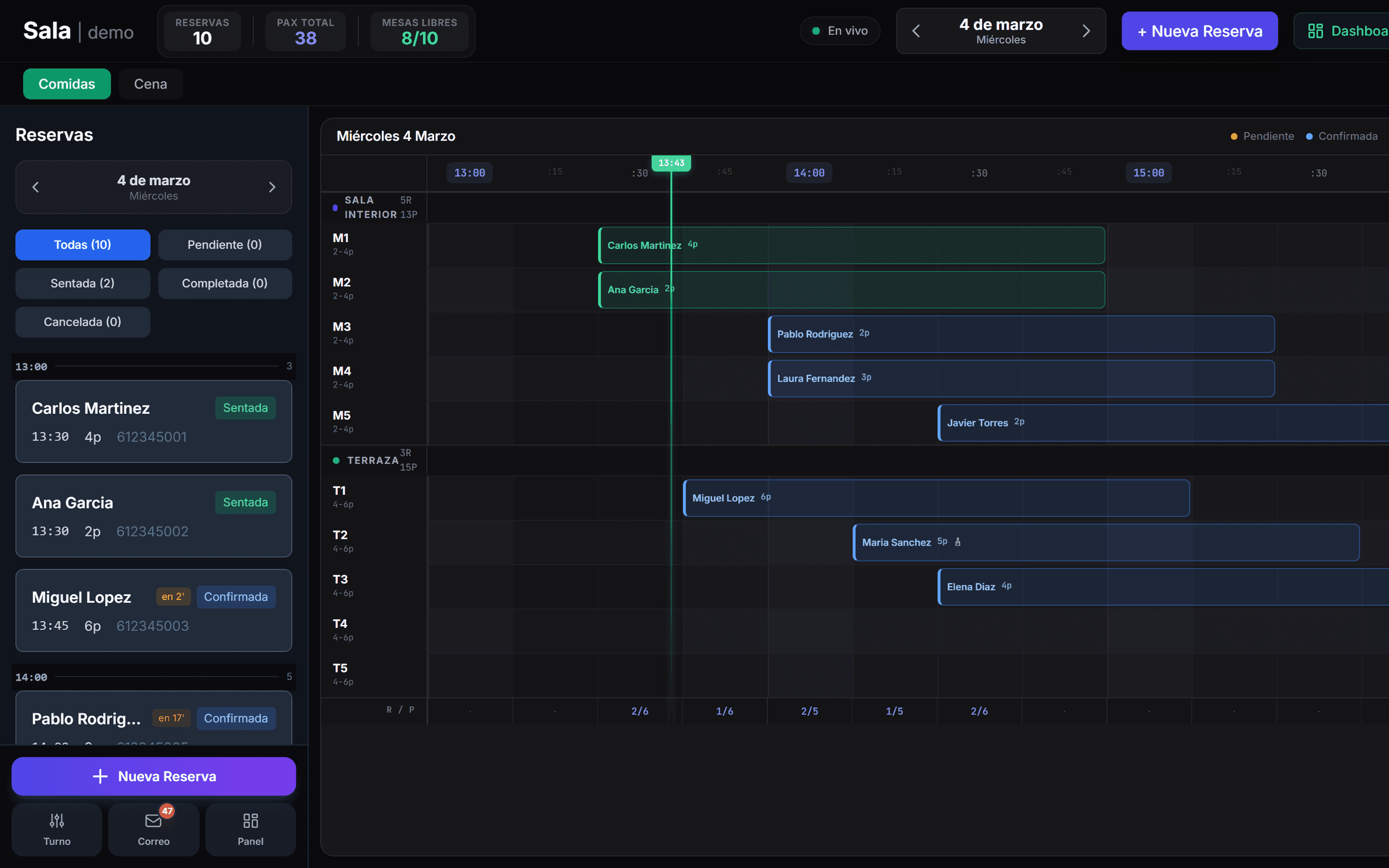This screenshot has height=868, width=1389.
Task: Open the Correo mail icon
Action: 153,821
